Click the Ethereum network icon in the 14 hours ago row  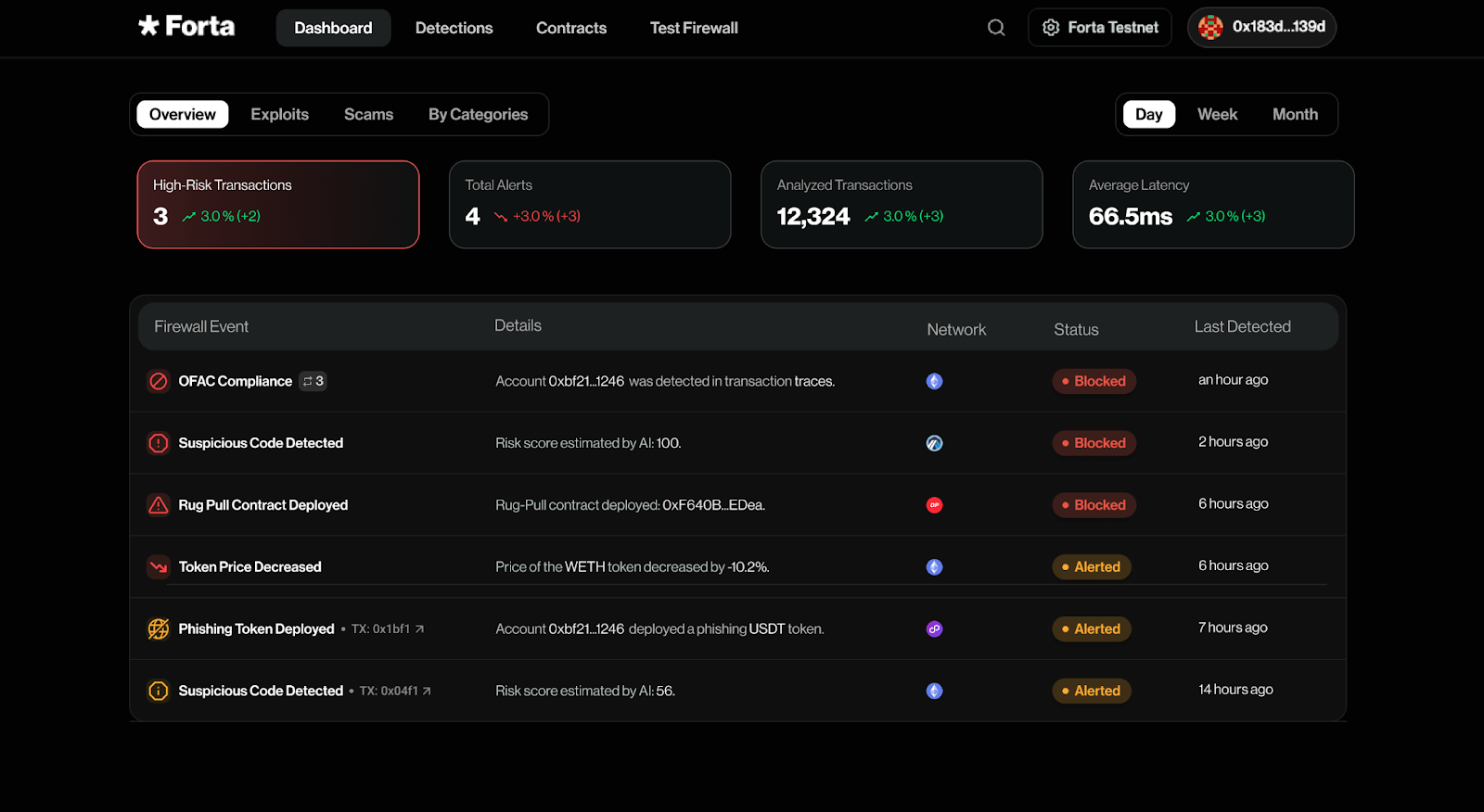pos(934,691)
